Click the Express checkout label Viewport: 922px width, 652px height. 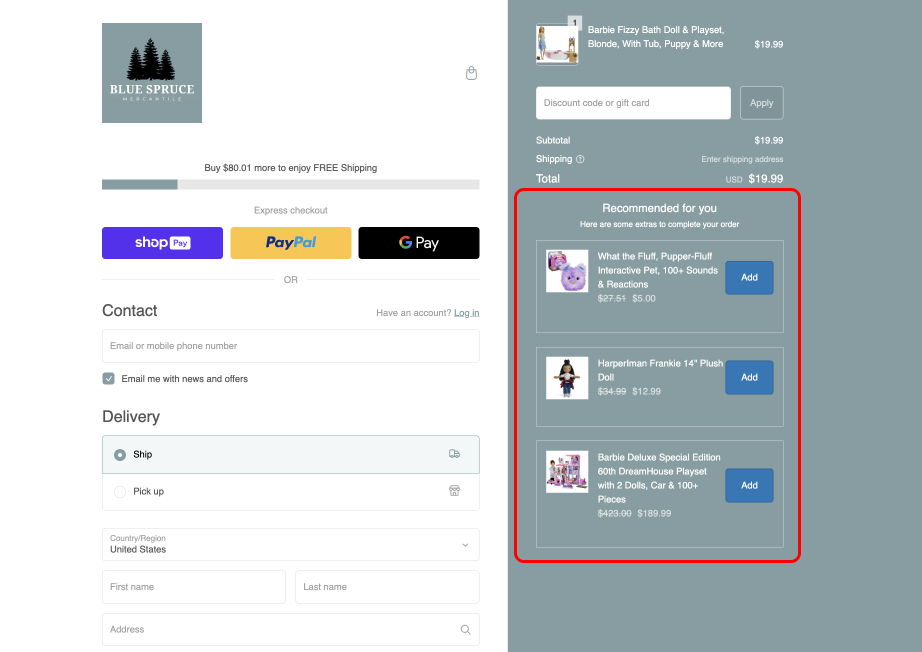pyautogui.click(x=290, y=210)
